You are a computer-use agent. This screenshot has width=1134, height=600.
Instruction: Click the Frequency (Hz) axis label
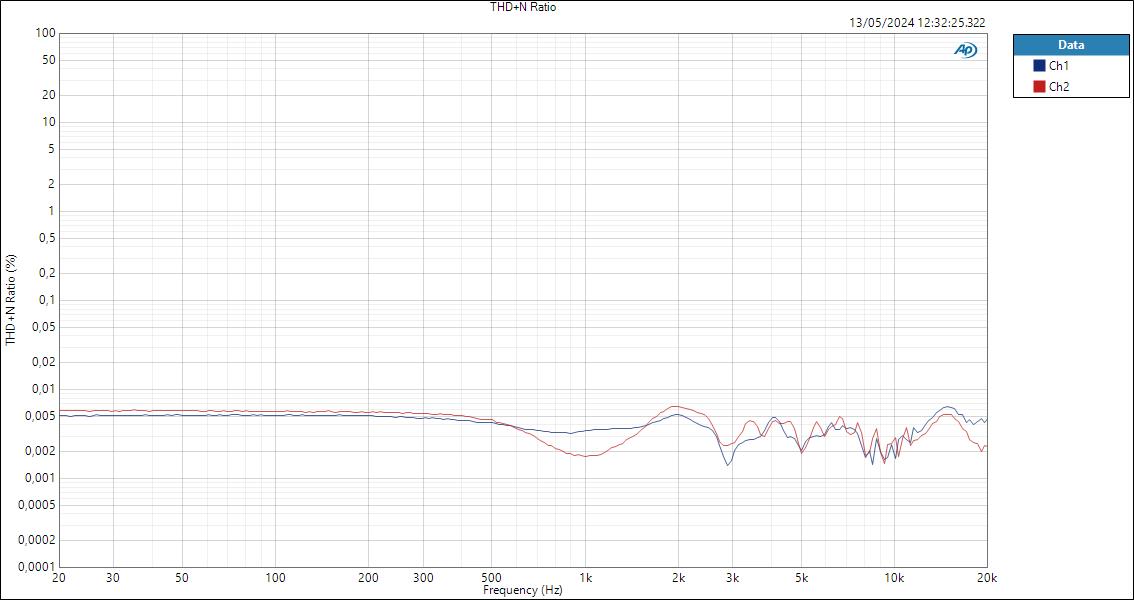tap(524, 590)
